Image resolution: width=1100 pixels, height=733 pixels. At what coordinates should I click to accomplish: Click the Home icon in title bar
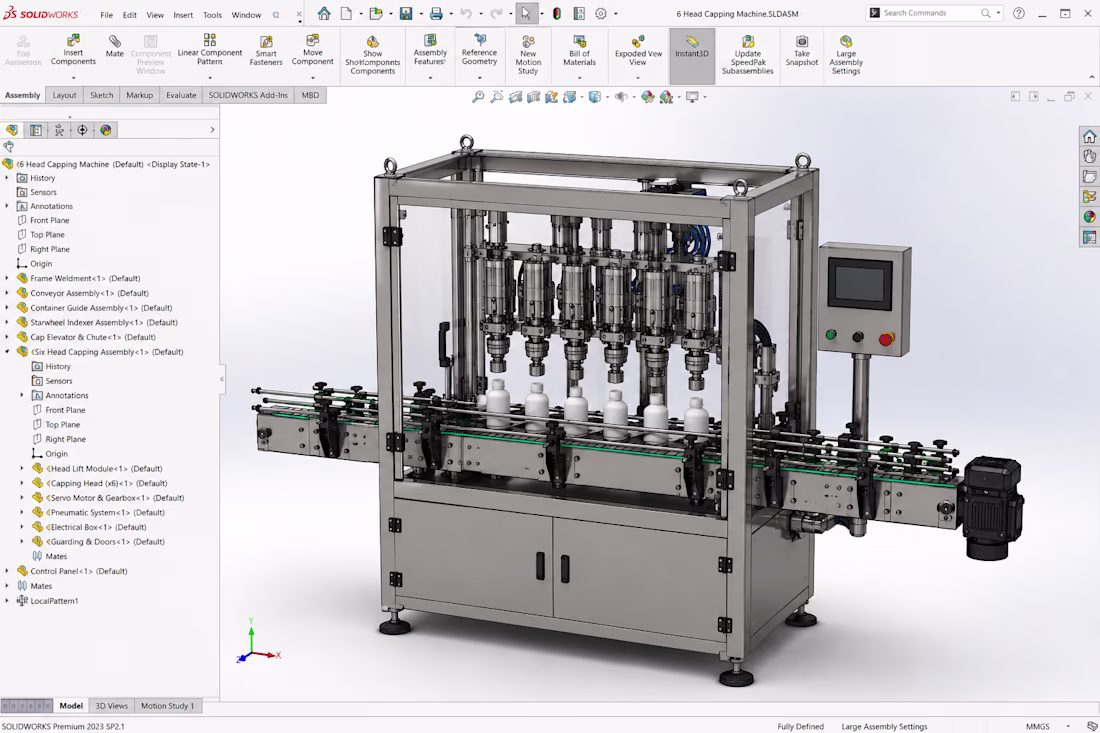point(323,13)
